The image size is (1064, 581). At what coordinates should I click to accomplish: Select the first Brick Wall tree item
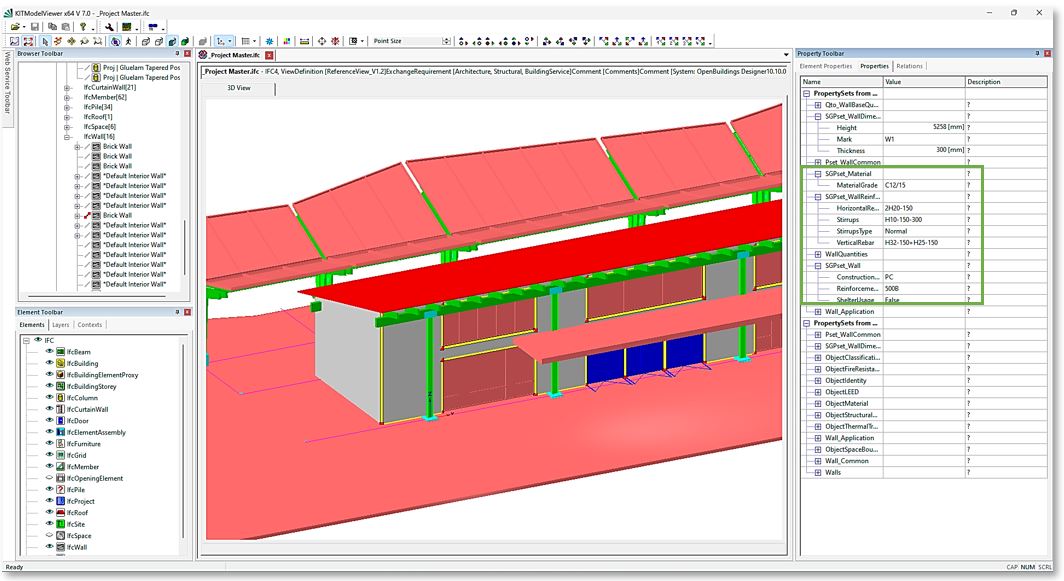117,146
